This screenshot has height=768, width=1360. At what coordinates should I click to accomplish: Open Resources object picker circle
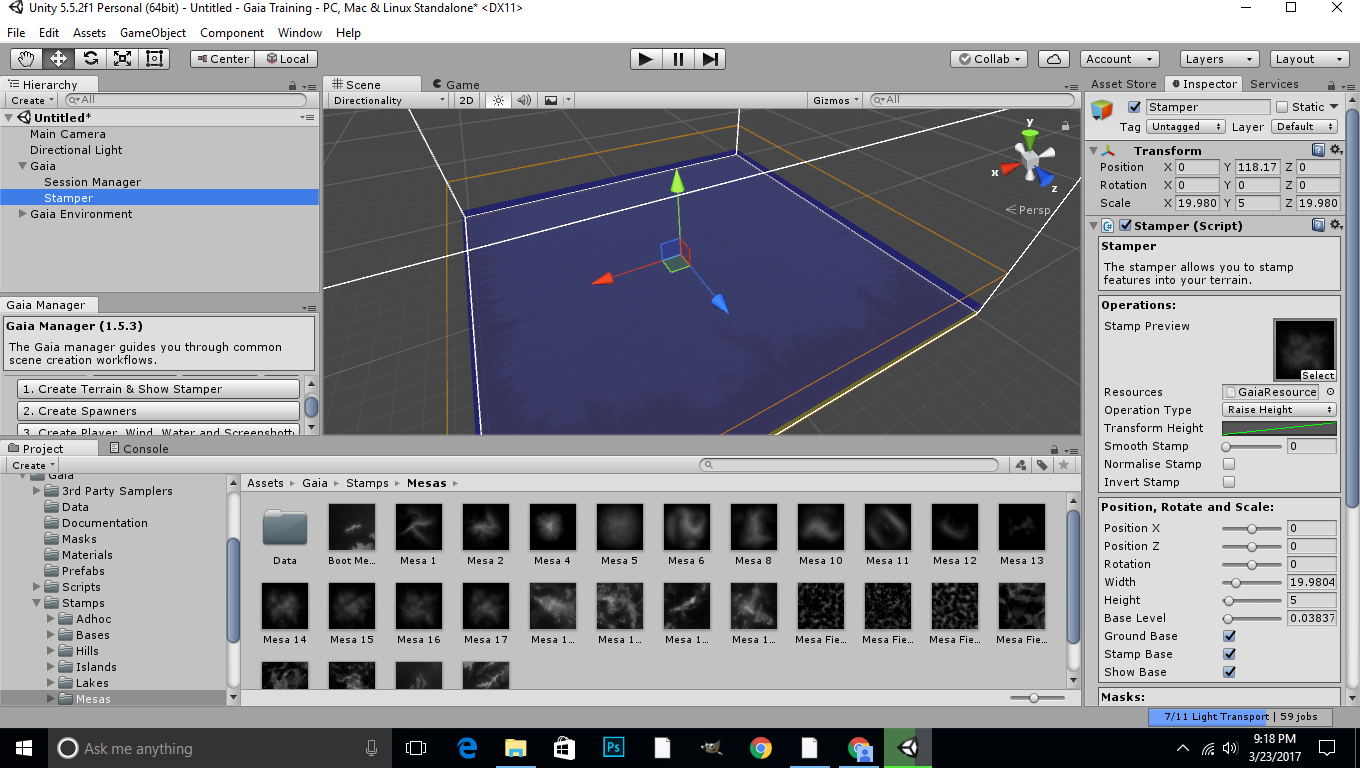[1331, 392]
